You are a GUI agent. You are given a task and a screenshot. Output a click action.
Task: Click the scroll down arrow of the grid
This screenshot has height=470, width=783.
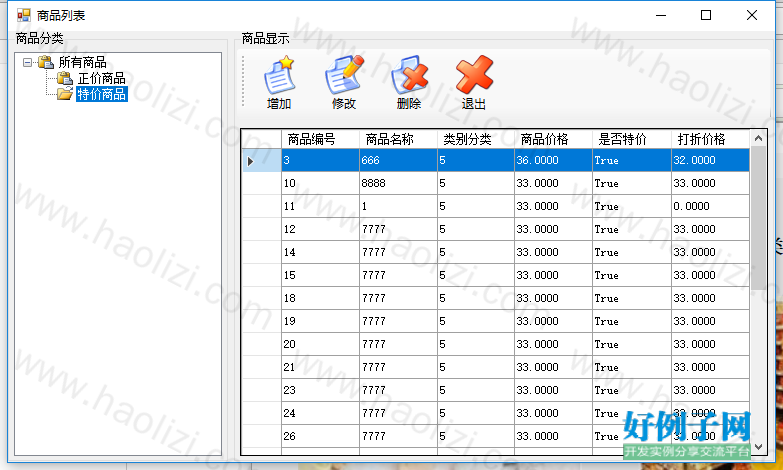coord(759,447)
